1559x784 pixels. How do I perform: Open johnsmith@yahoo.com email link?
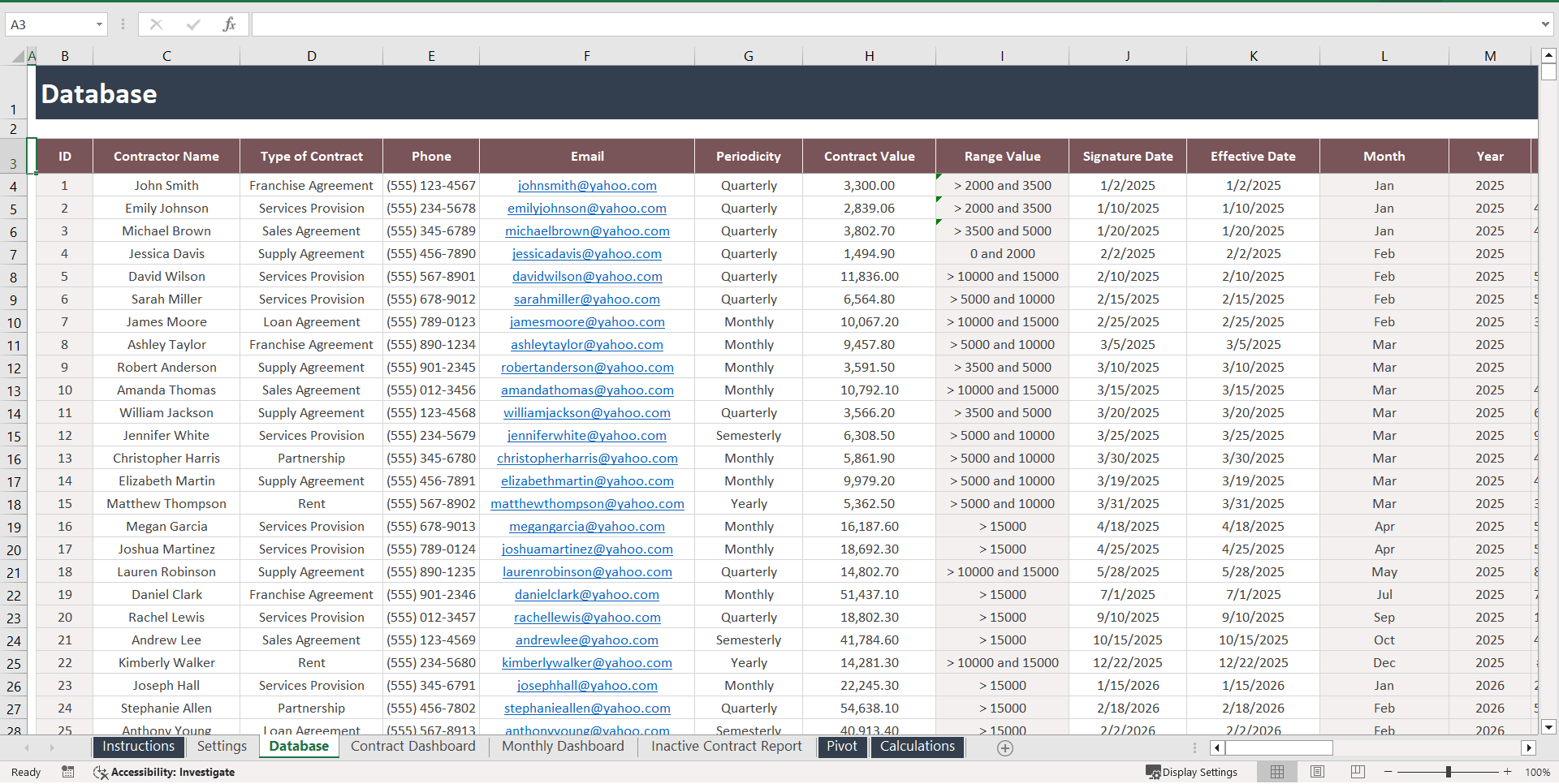[587, 186]
